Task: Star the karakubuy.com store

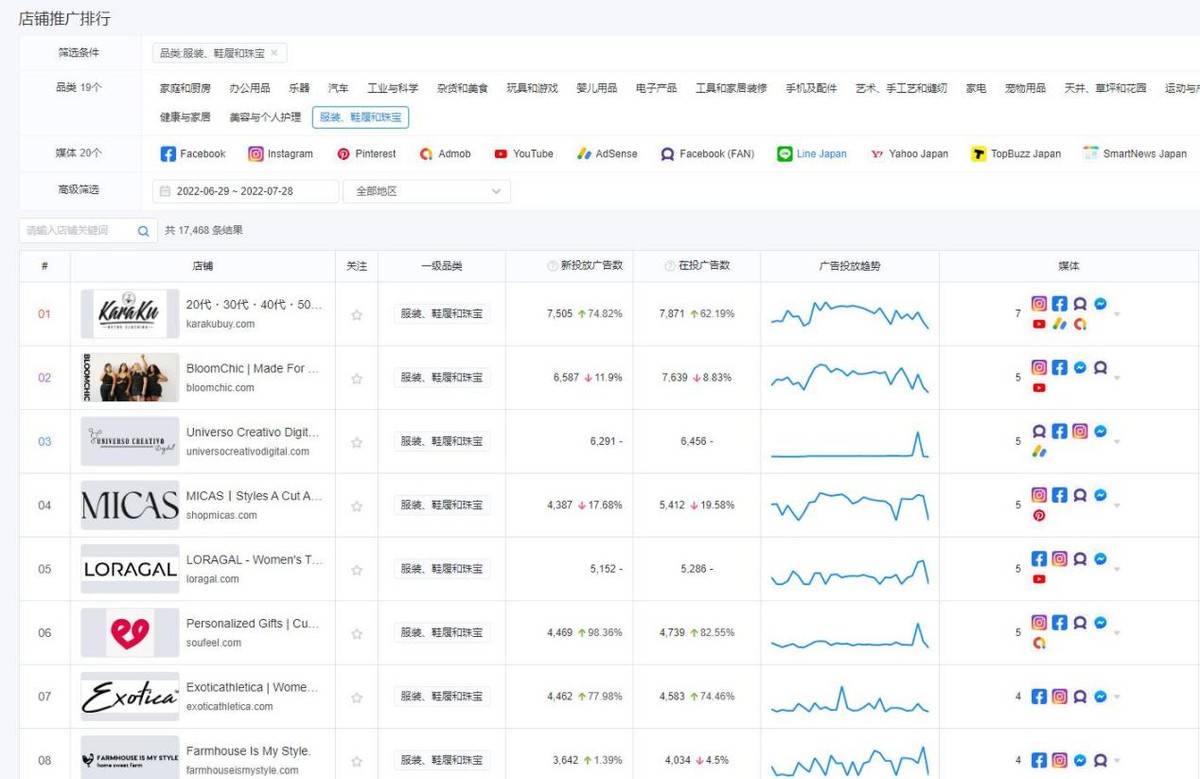Action: point(356,315)
